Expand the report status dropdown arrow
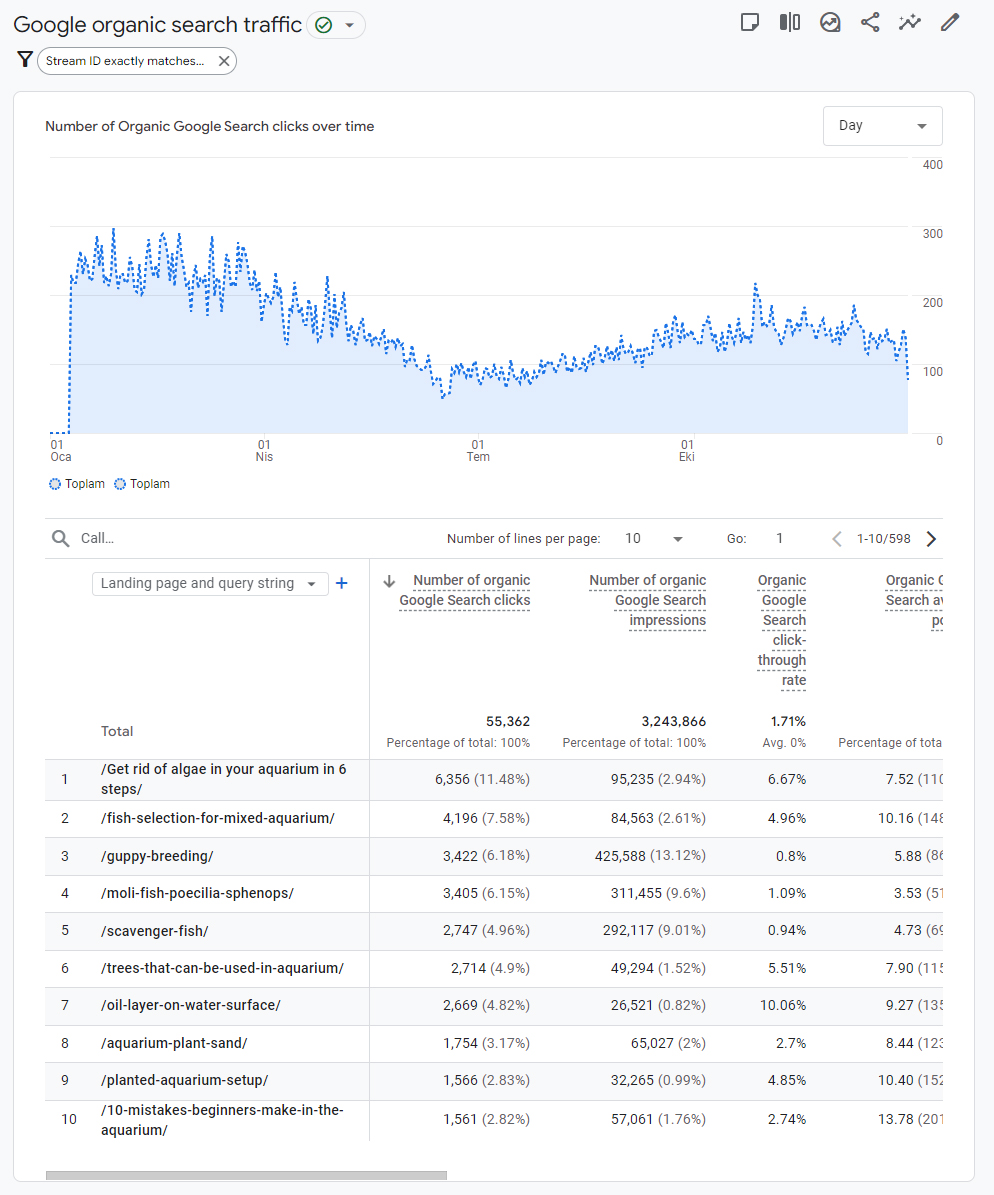Viewport: 994px width, 1195px height. pos(350,25)
